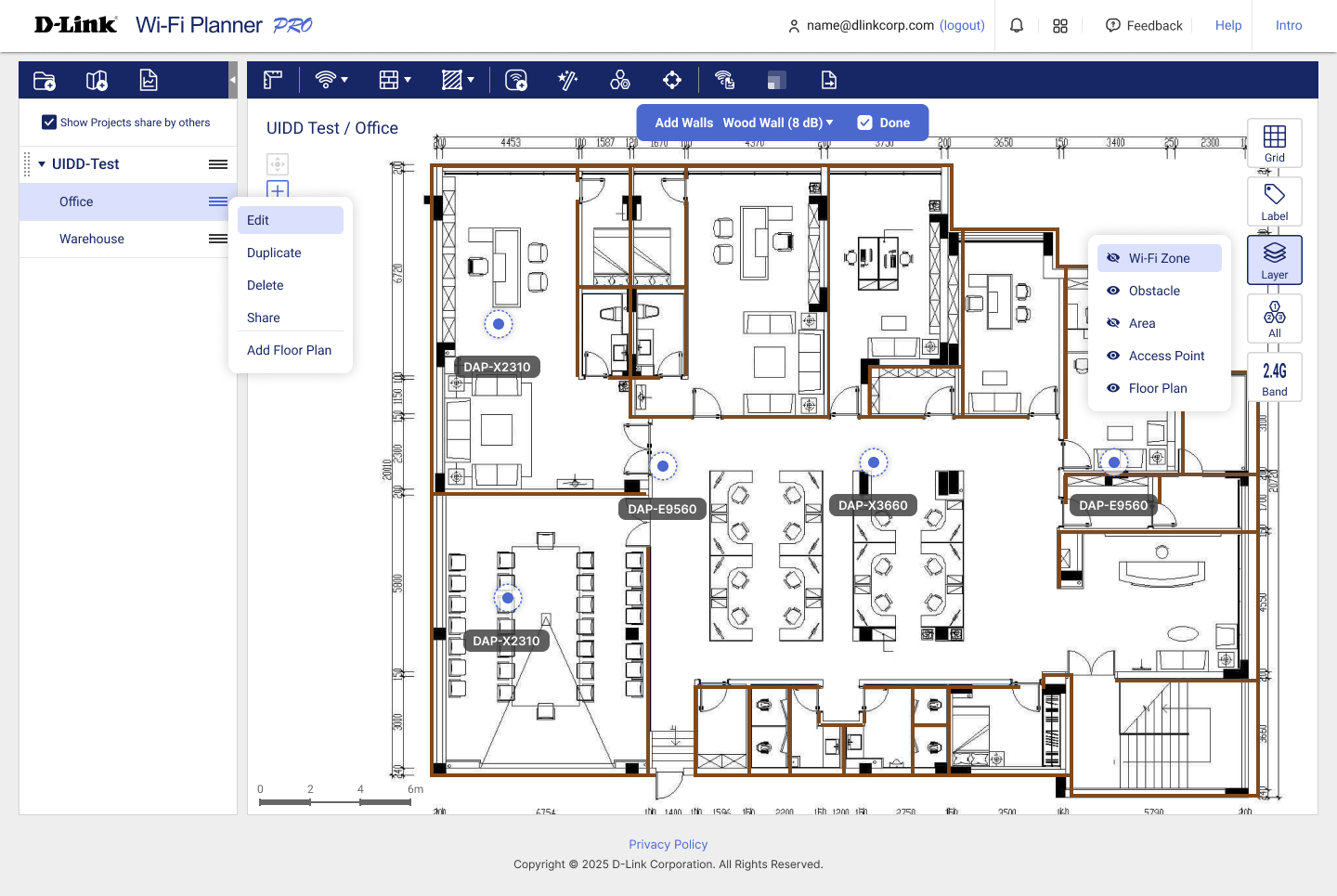The width and height of the screenshot is (1337, 896).
Task: Toggle Area layer visibility
Action: click(x=1113, y=323)
